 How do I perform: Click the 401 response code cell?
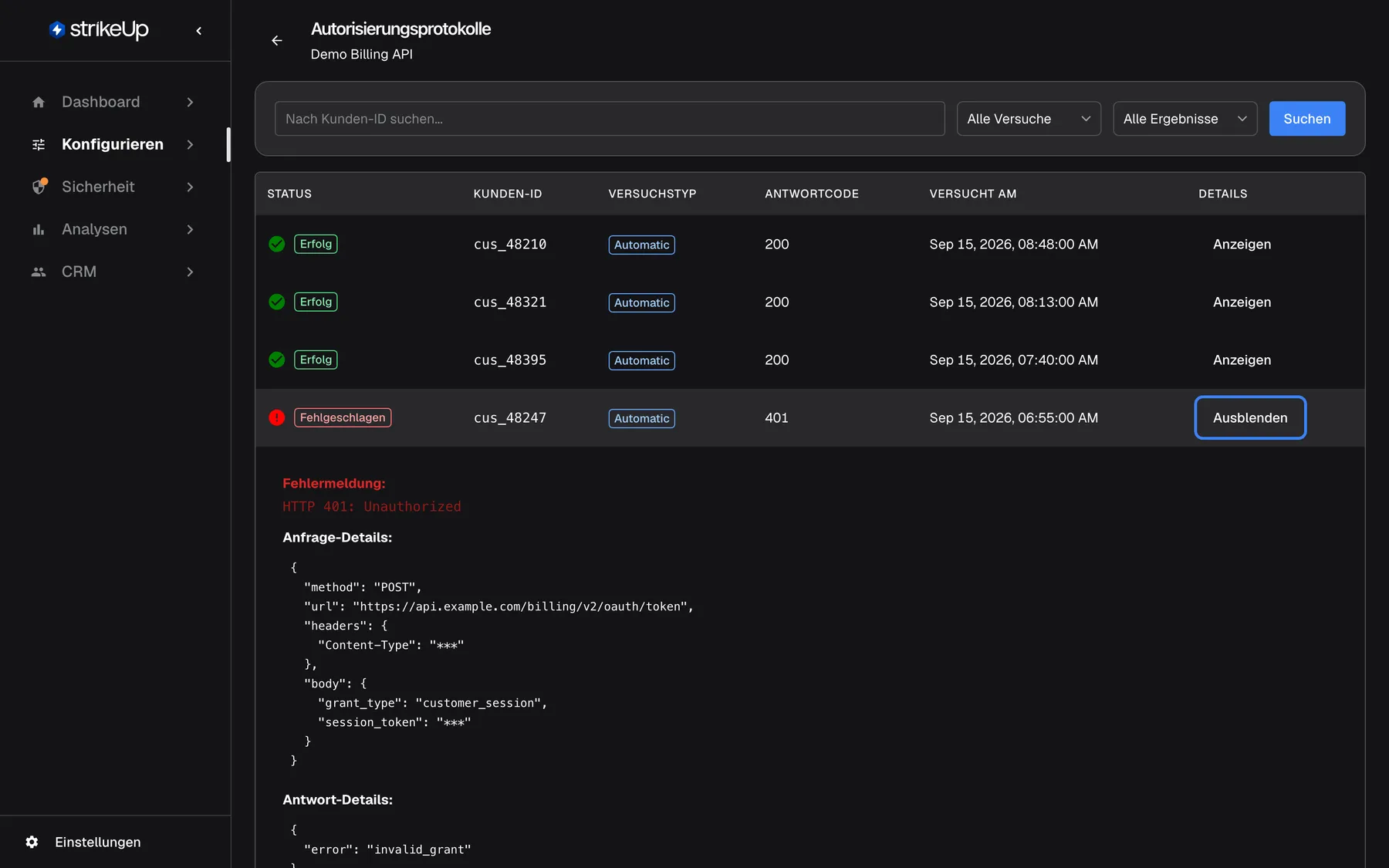point(776,417)
